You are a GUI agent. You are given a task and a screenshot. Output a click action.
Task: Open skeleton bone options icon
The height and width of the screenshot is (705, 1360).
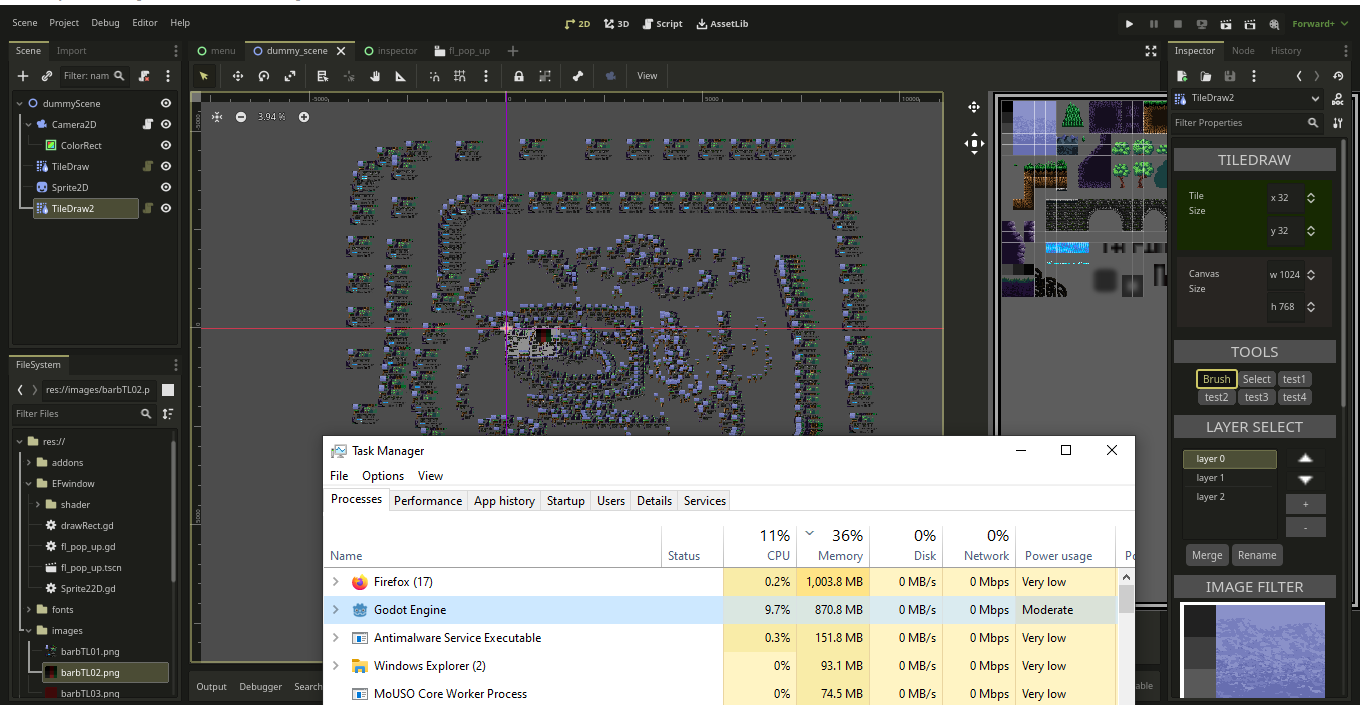[578, 76]
